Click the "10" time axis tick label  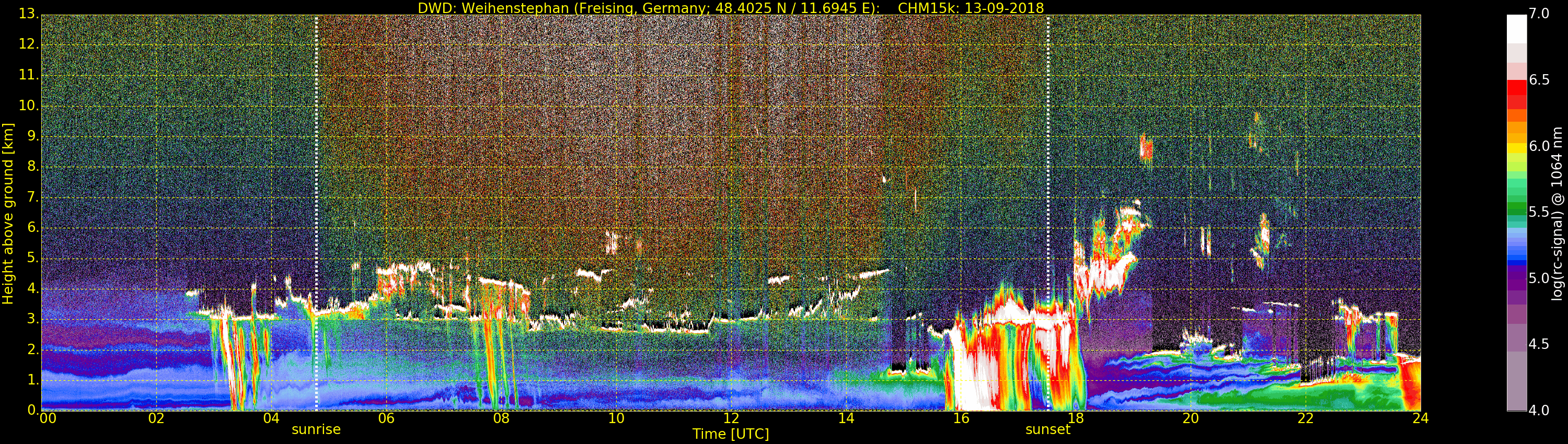[616, 418]
